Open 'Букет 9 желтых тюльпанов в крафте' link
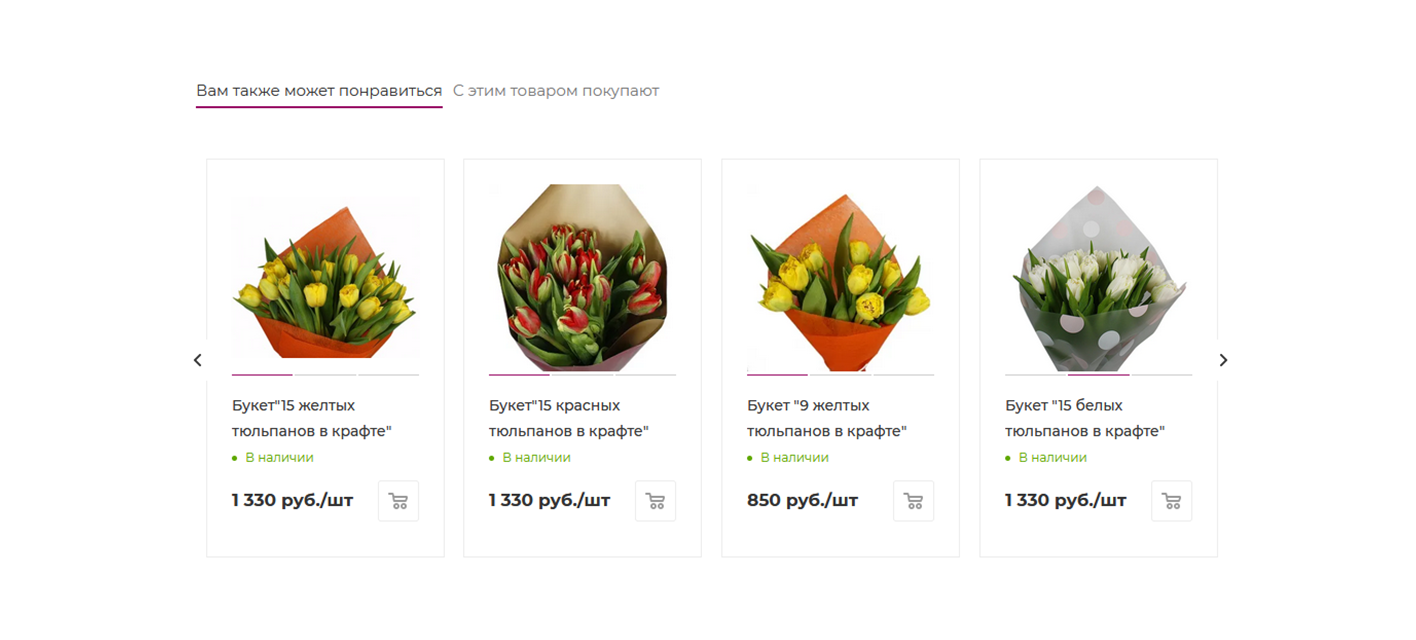The height and width of the screenshot is (640, 1416). (827, 418)
